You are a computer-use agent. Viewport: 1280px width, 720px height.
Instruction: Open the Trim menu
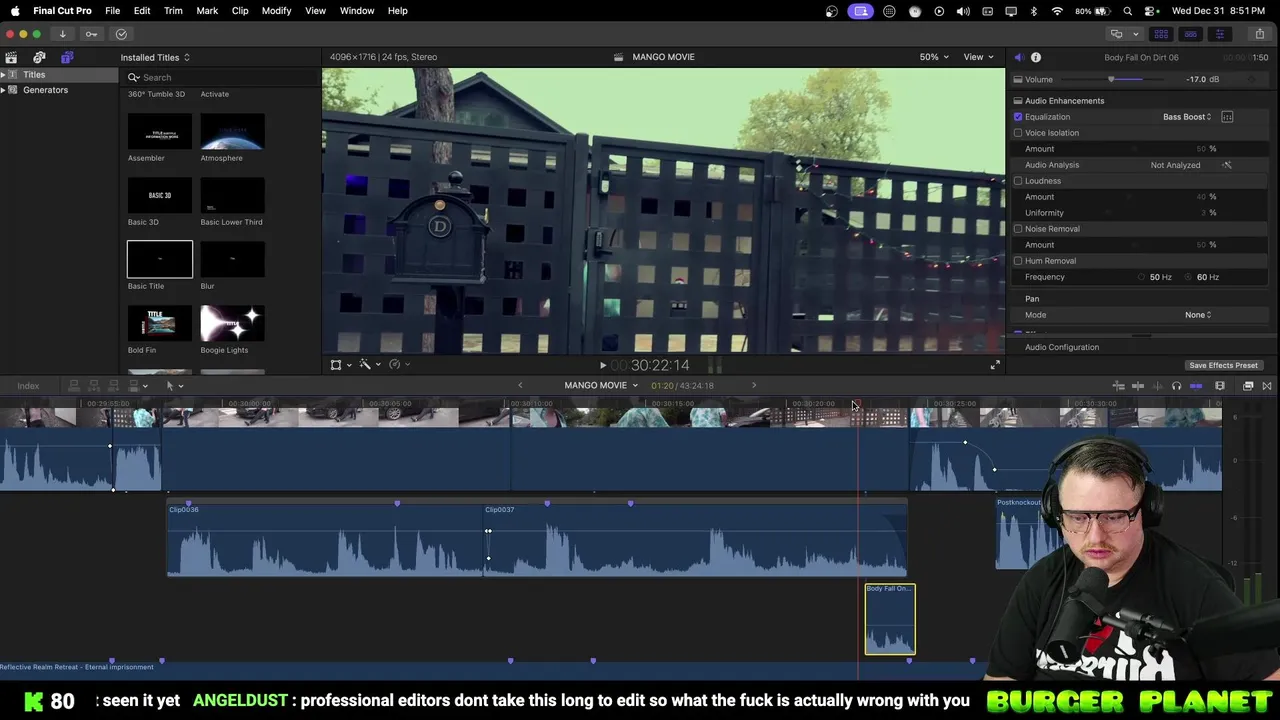173,11
